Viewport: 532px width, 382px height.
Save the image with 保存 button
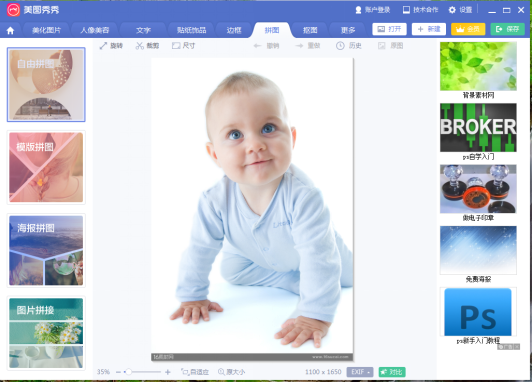(508, 29)
